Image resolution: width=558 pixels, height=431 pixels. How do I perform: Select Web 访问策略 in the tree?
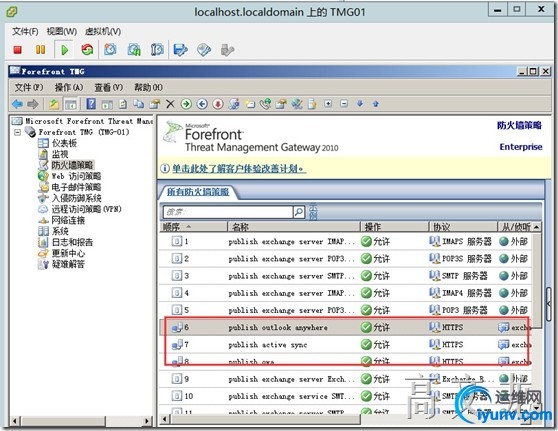tap(76, 176)
